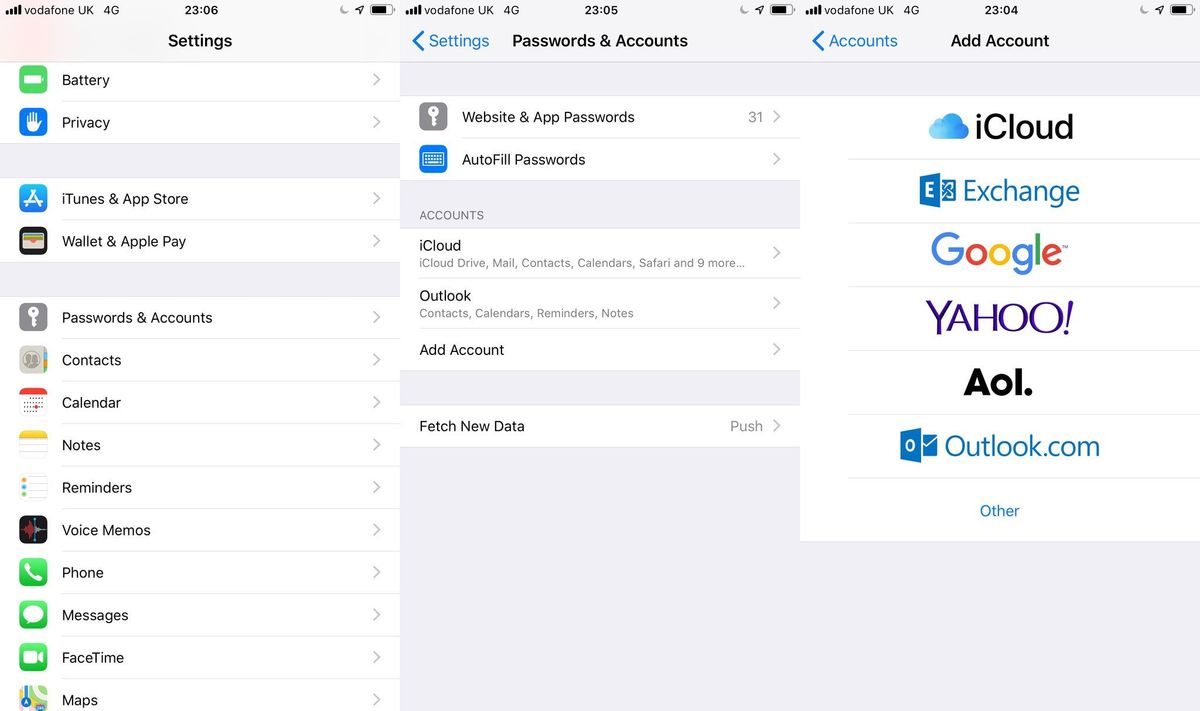The width and height of the screenshot is (1200, 711).
Task: Open Wallet & Apple Pay via its icon
Action: pyautogui.click(x=33, y=241)
